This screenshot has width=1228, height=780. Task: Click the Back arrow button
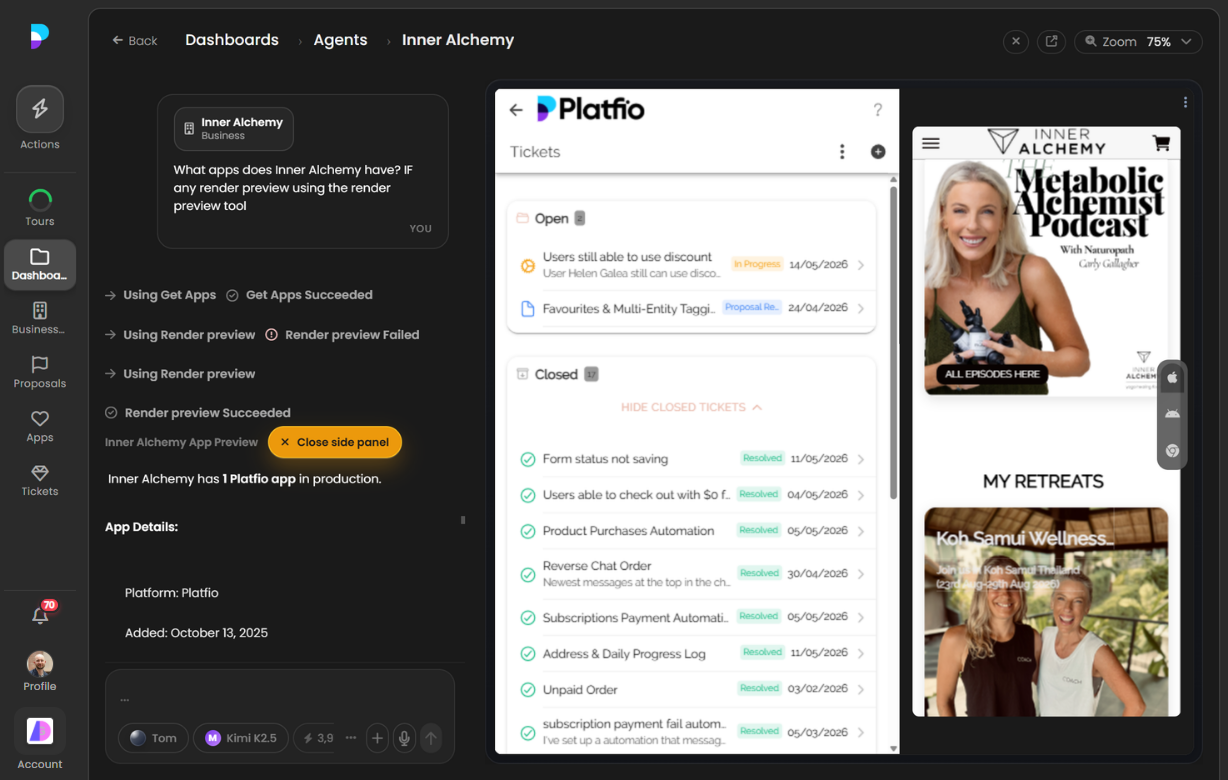click(x=135, y=40)
